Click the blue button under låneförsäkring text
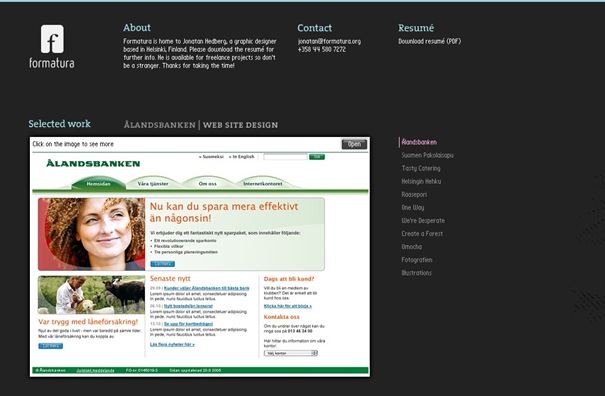 point(51,346)
